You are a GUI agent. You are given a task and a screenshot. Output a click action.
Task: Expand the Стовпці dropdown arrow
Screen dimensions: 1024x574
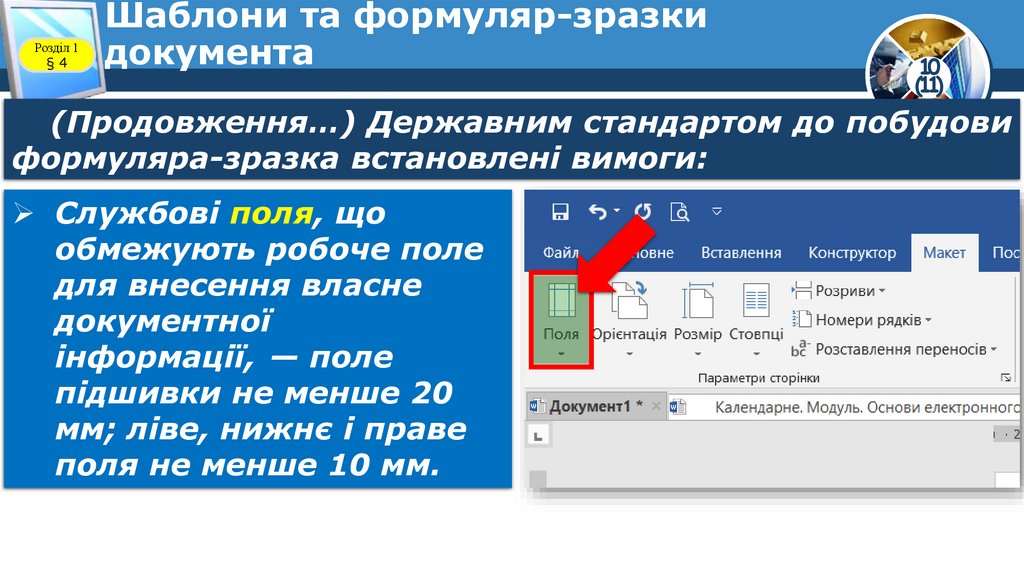click(756, 355)
